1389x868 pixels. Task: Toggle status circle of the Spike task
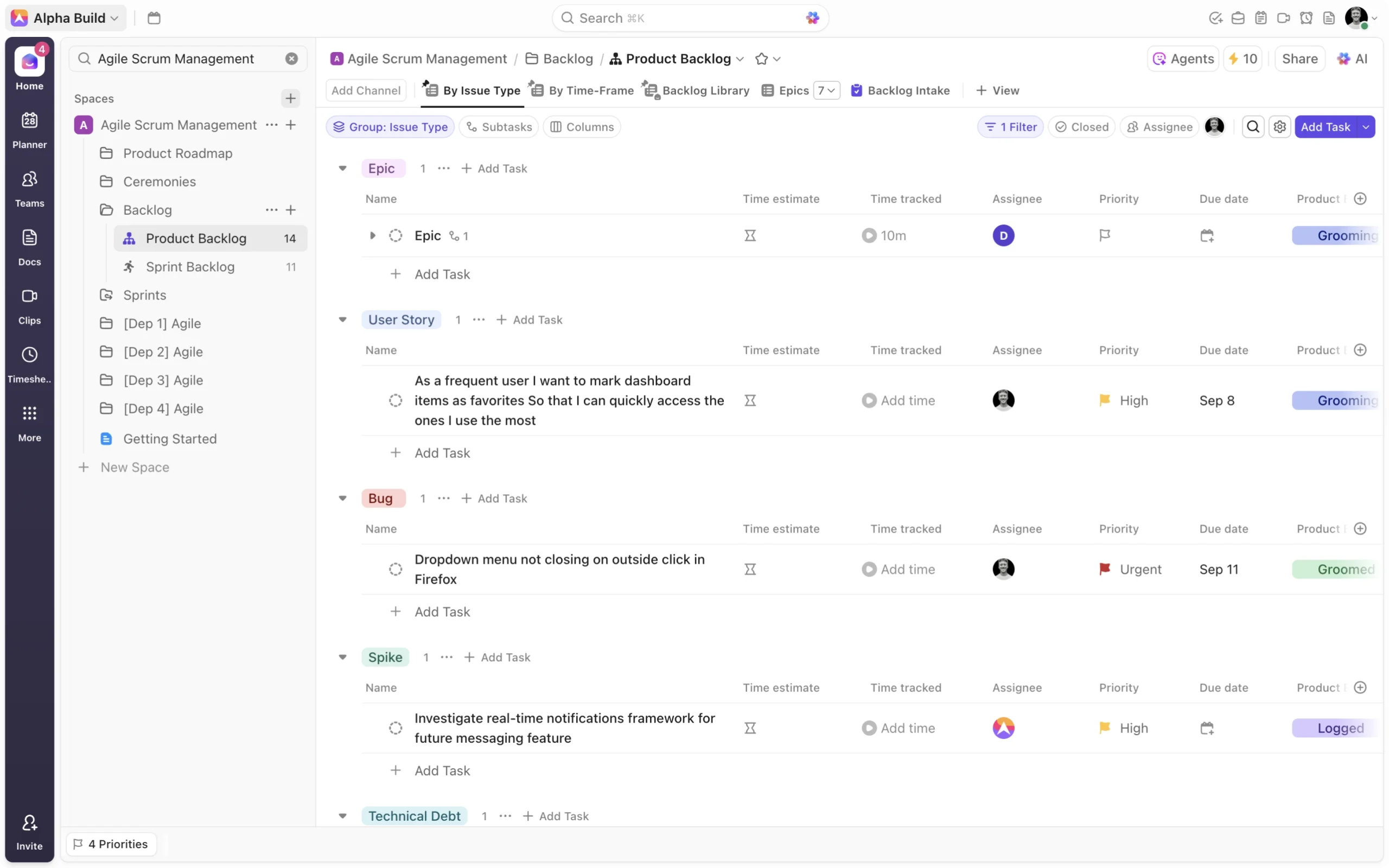point(396,728)
